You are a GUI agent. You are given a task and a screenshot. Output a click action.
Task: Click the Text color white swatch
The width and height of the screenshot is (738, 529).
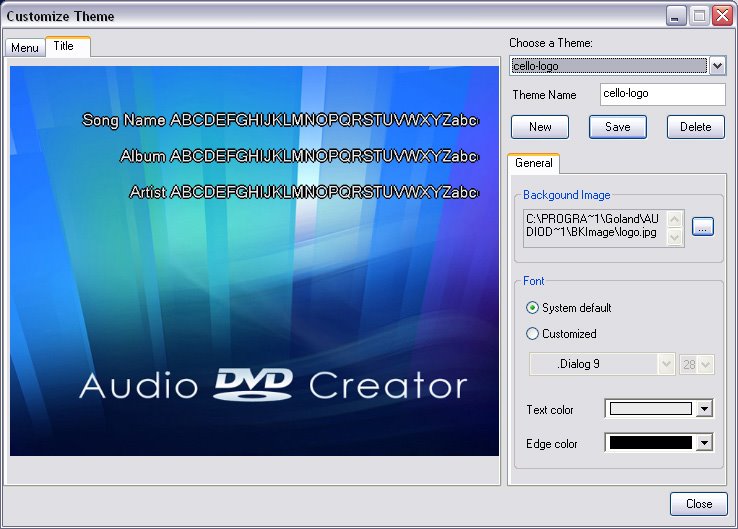click(651, 409)
